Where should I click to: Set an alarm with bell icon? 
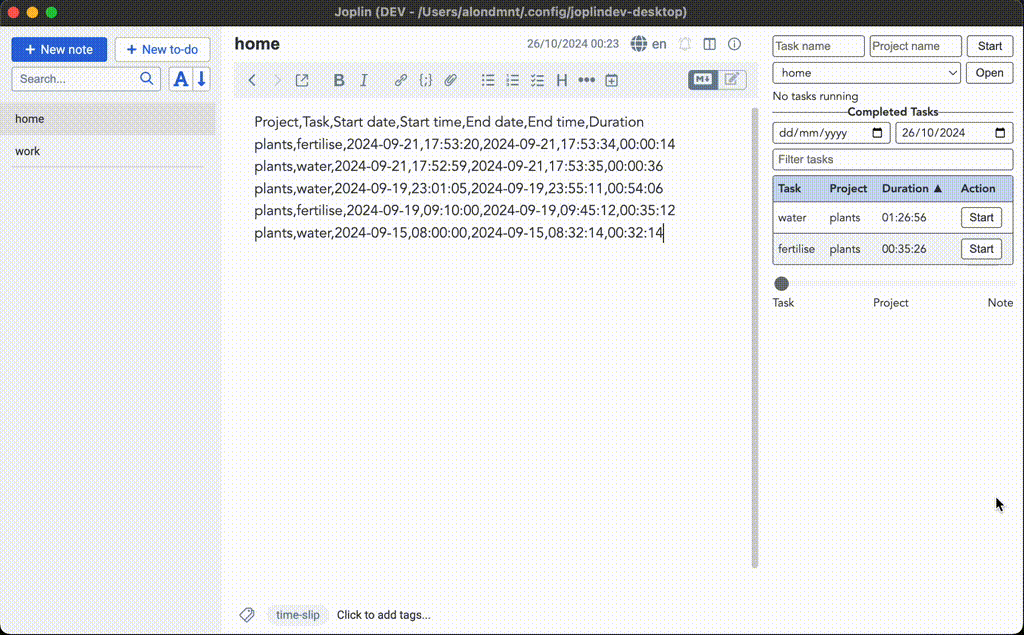point(684,44)
